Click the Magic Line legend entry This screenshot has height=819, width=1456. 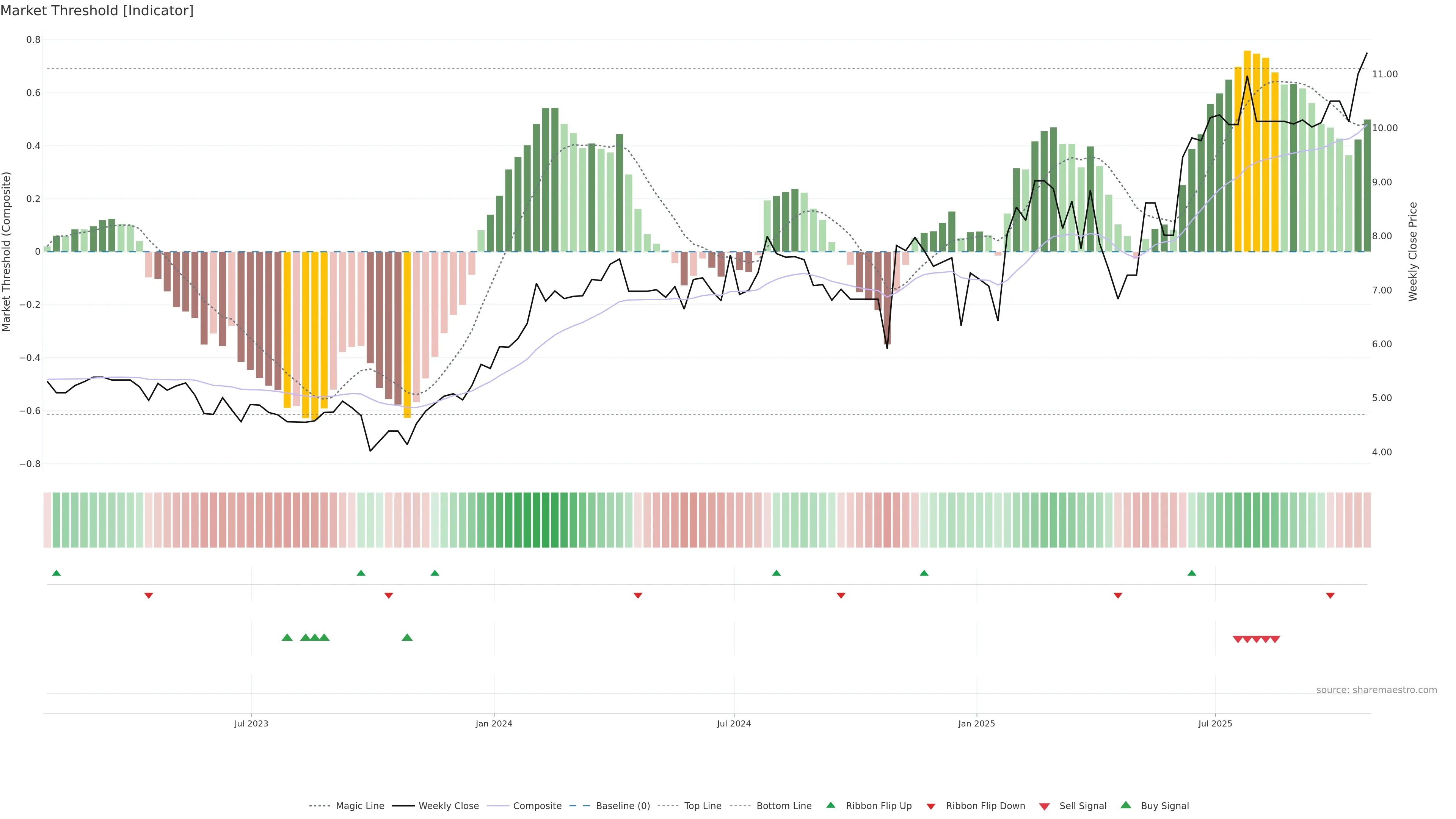[359, 805]
